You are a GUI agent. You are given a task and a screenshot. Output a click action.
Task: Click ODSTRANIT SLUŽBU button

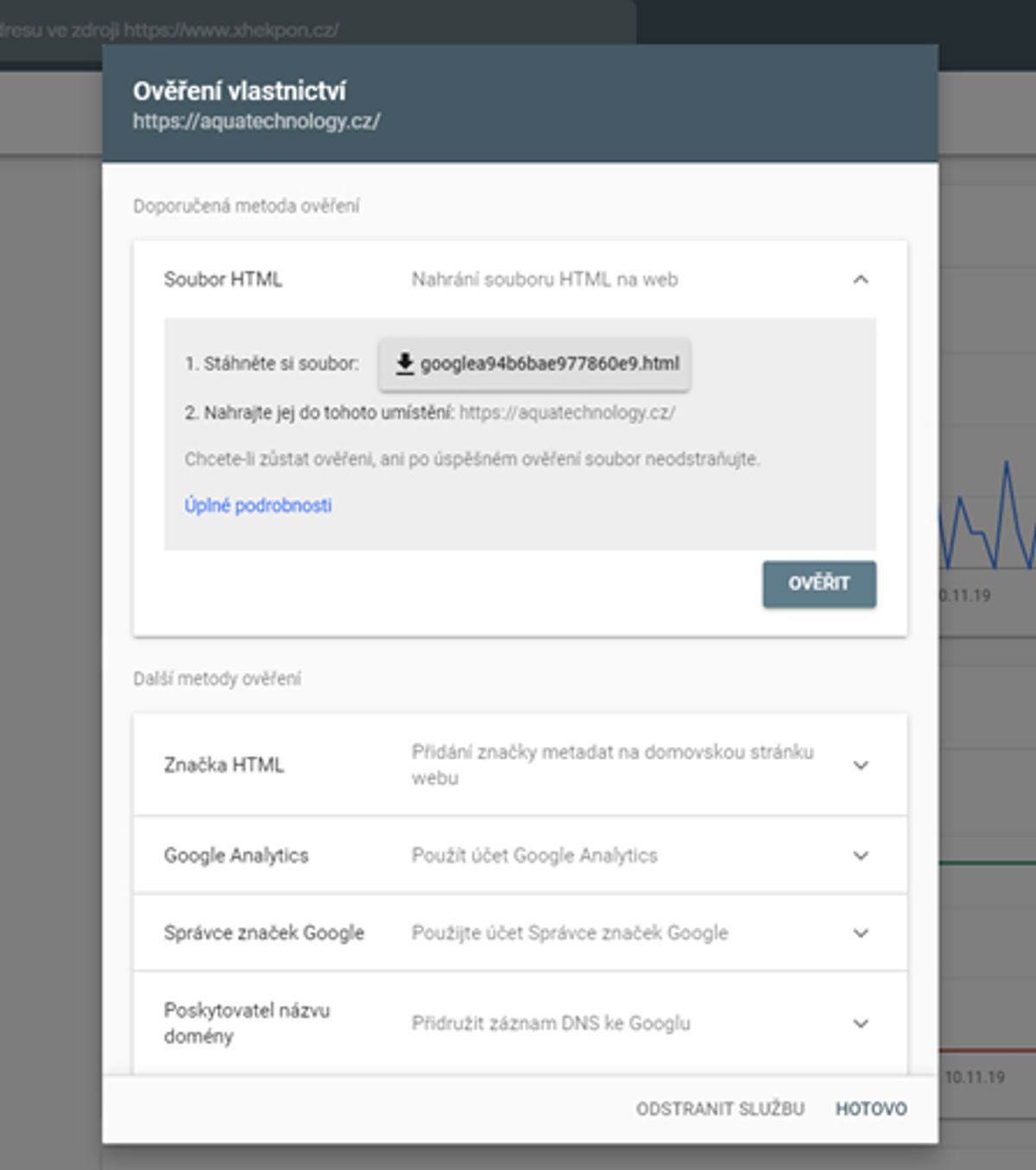click(720, 1109)
